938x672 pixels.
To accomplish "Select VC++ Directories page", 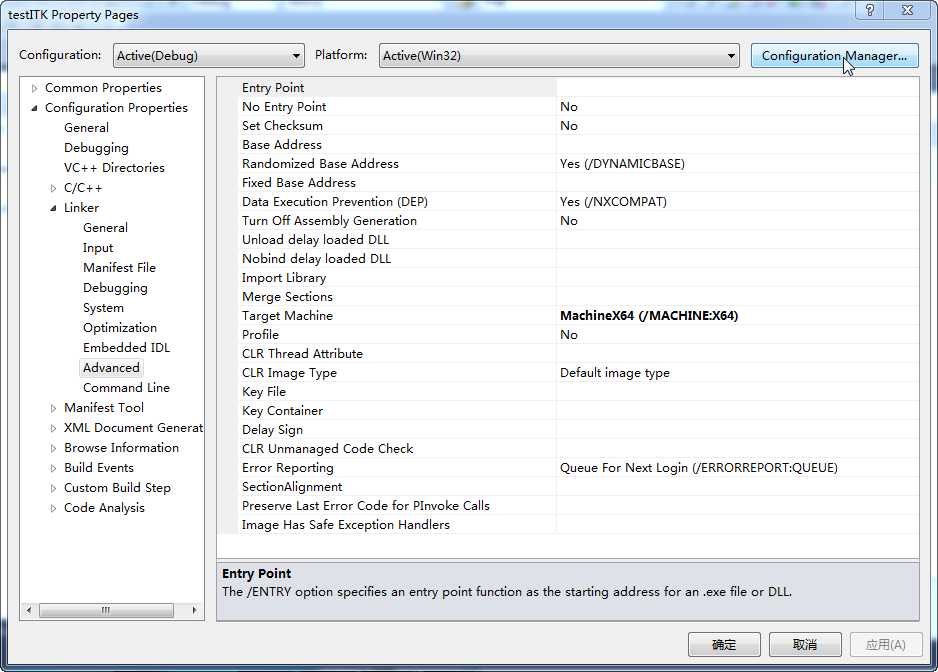I will pyautogui.click(x=114, y=168).
